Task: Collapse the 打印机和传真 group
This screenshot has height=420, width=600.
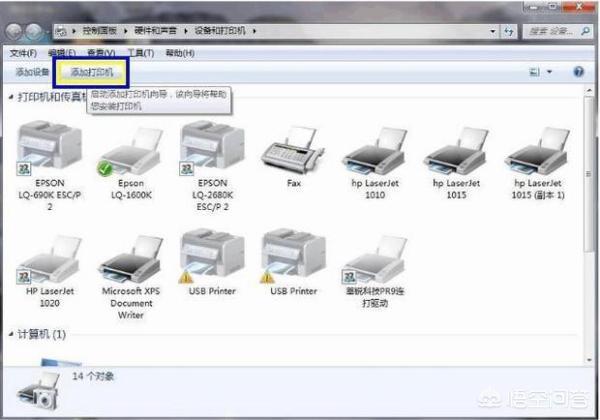Action: coord(11,97)
